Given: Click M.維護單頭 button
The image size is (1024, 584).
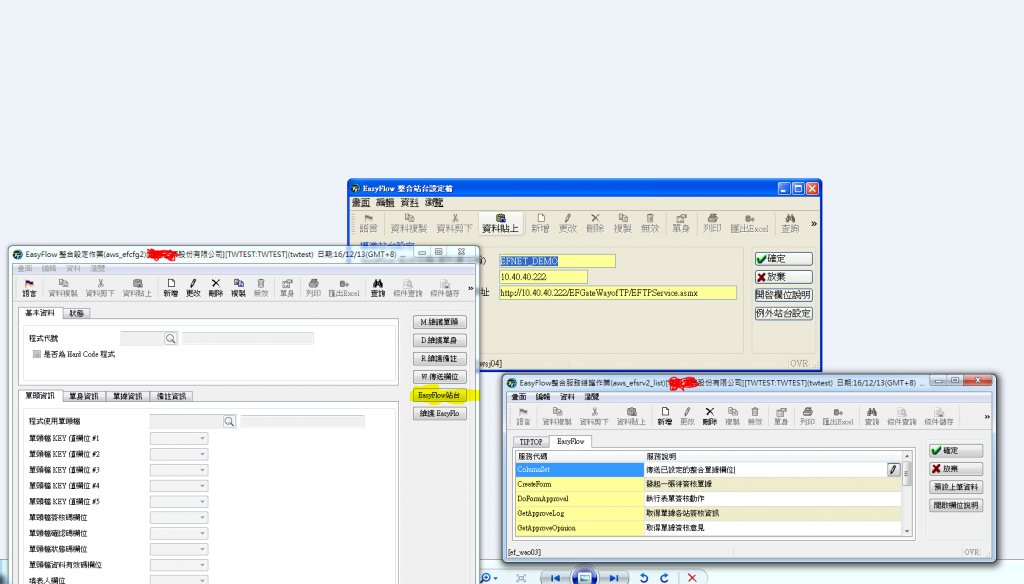Looking at the screenshot, I should click(440, 322).
